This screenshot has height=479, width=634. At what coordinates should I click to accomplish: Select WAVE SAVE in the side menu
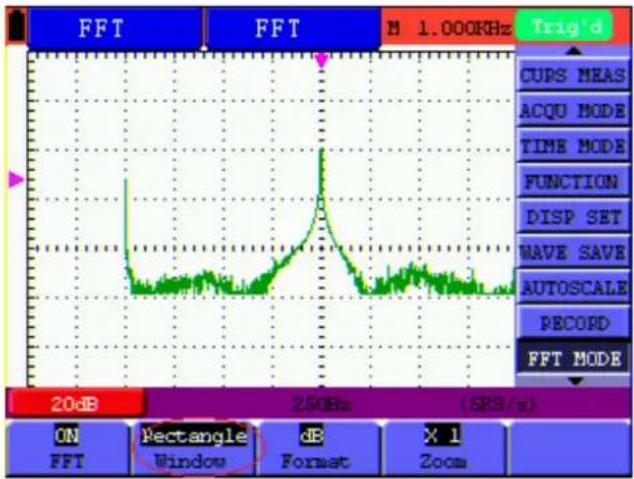point(573,253)
